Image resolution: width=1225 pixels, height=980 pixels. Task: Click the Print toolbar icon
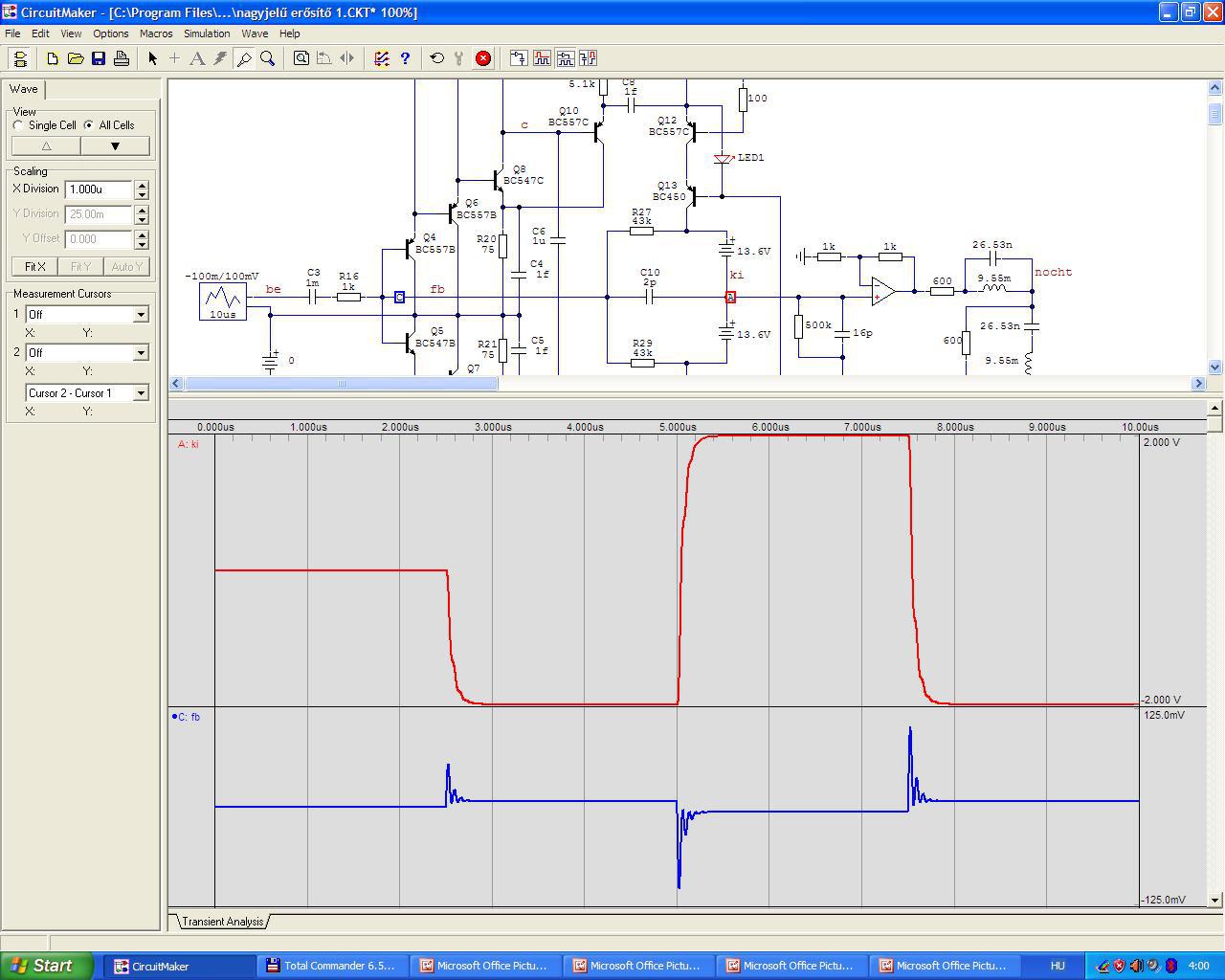click(122, 58)
